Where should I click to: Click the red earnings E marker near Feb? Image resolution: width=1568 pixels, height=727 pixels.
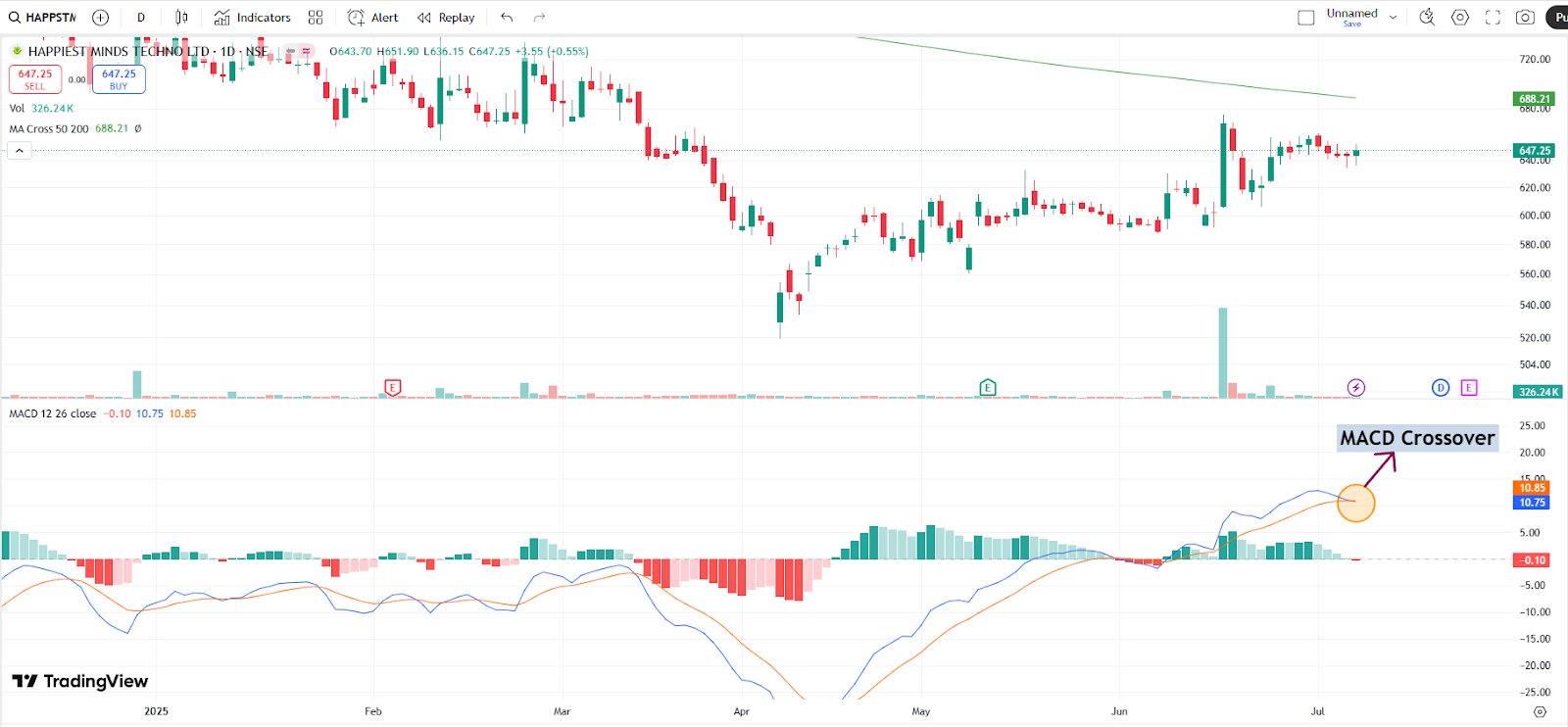click(392, 388)
